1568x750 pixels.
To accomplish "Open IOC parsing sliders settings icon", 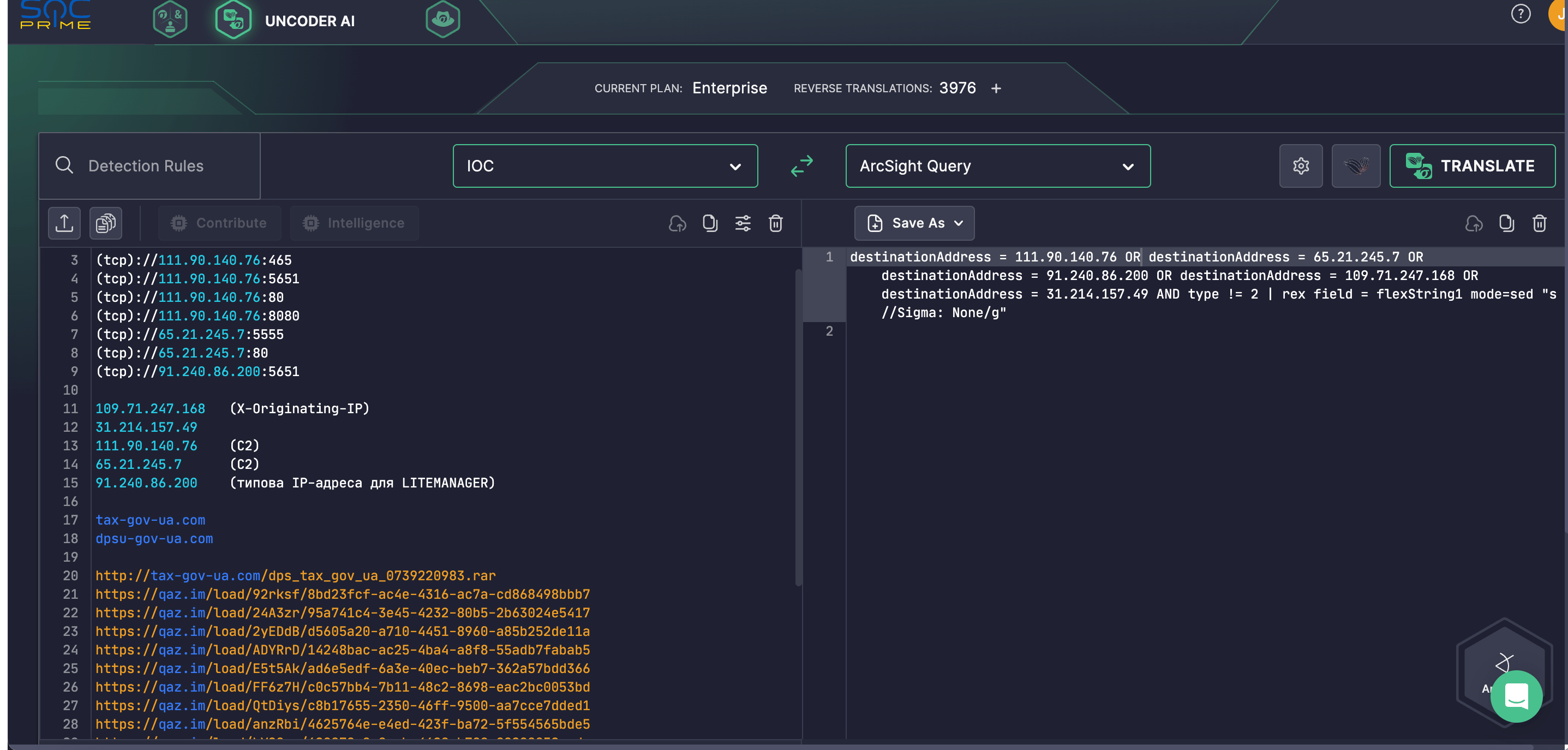I will click(x=743, y=223).
